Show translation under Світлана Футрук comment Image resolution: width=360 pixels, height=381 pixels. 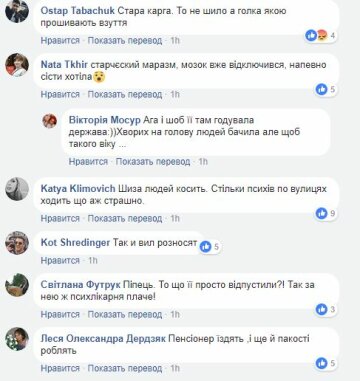point(125,314)
